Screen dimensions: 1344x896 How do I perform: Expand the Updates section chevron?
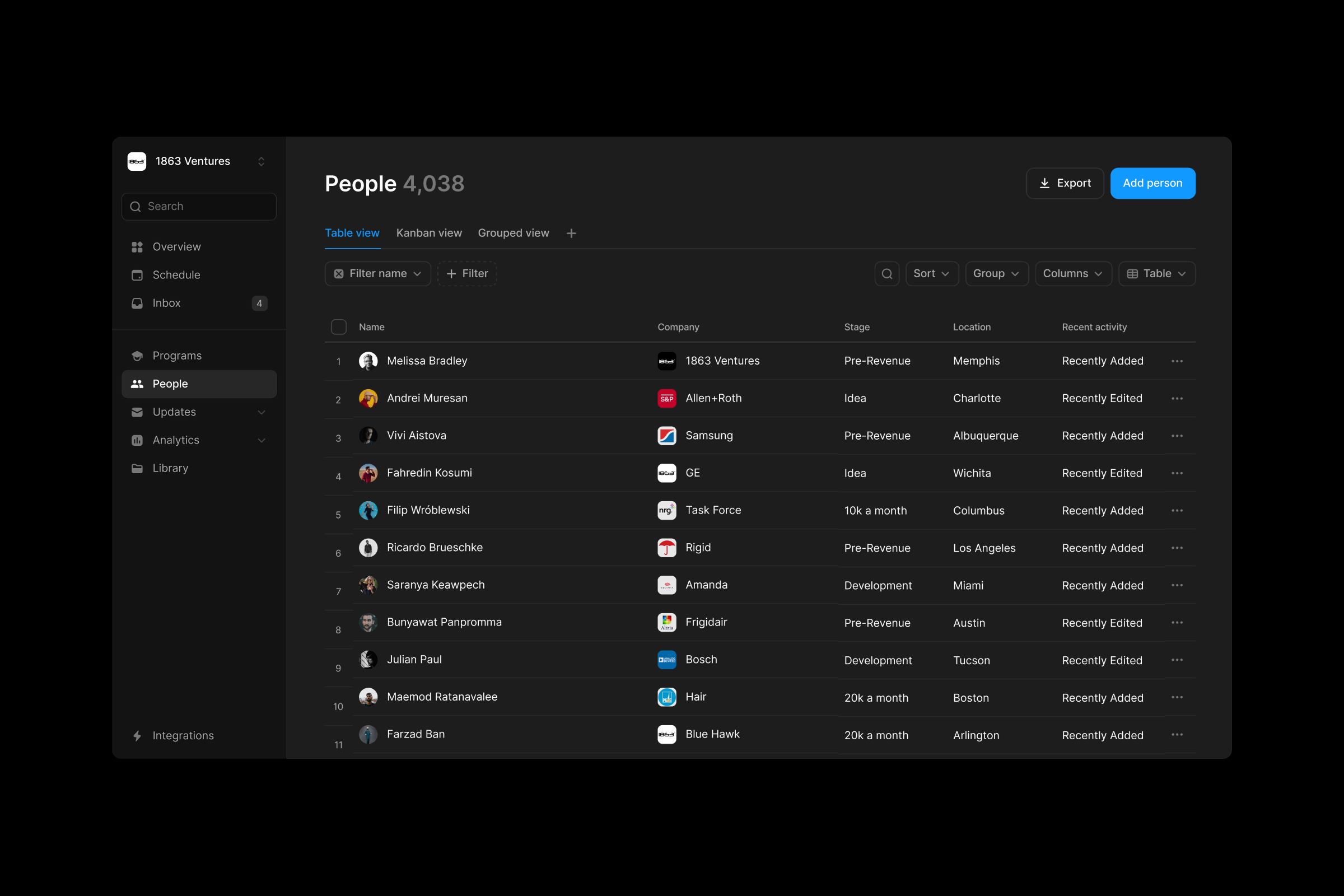(x=261, y=412)
